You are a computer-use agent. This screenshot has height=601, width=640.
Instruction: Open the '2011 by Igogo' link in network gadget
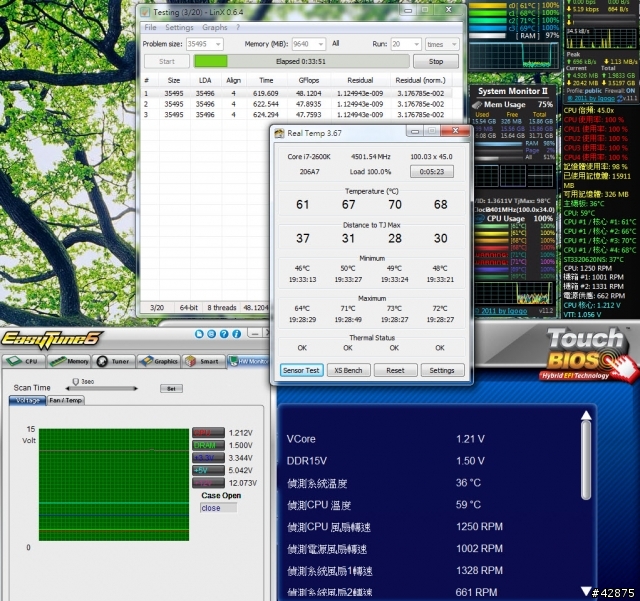[591, 98]
